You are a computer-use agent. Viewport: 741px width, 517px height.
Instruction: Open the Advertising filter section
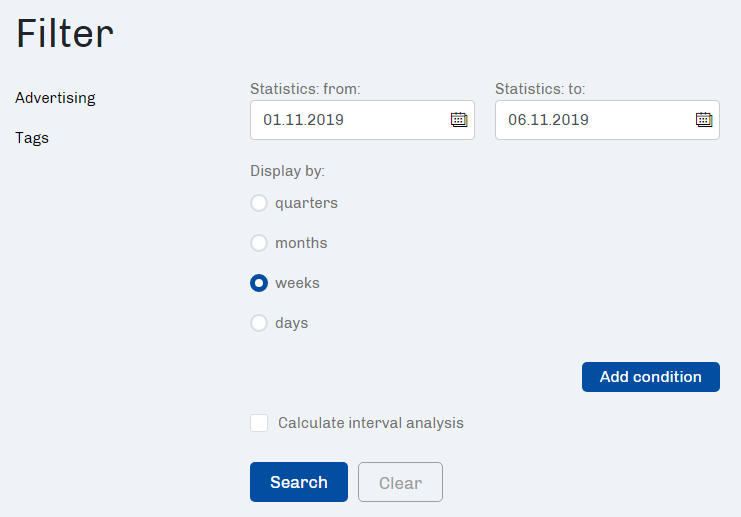pyautogui.click(x=55, y=98)
